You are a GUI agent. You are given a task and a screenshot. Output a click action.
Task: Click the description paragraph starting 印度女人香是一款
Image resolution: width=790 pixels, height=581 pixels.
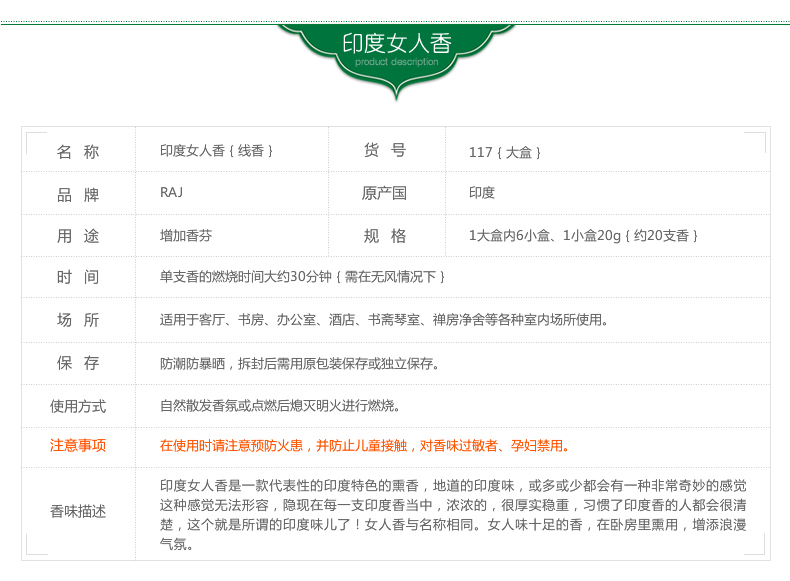(x=453, y=514)
